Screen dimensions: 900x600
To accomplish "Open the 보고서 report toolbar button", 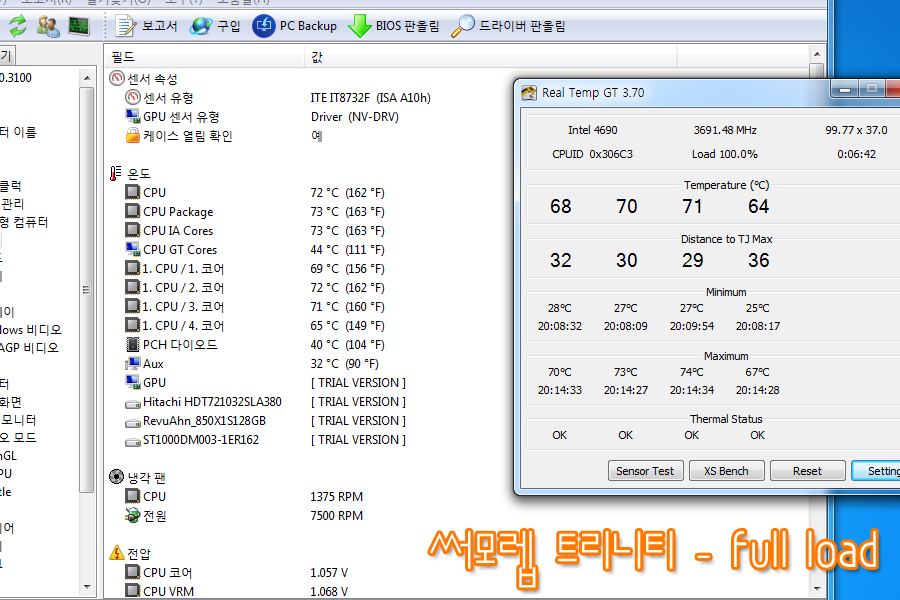I will point(147,26).
